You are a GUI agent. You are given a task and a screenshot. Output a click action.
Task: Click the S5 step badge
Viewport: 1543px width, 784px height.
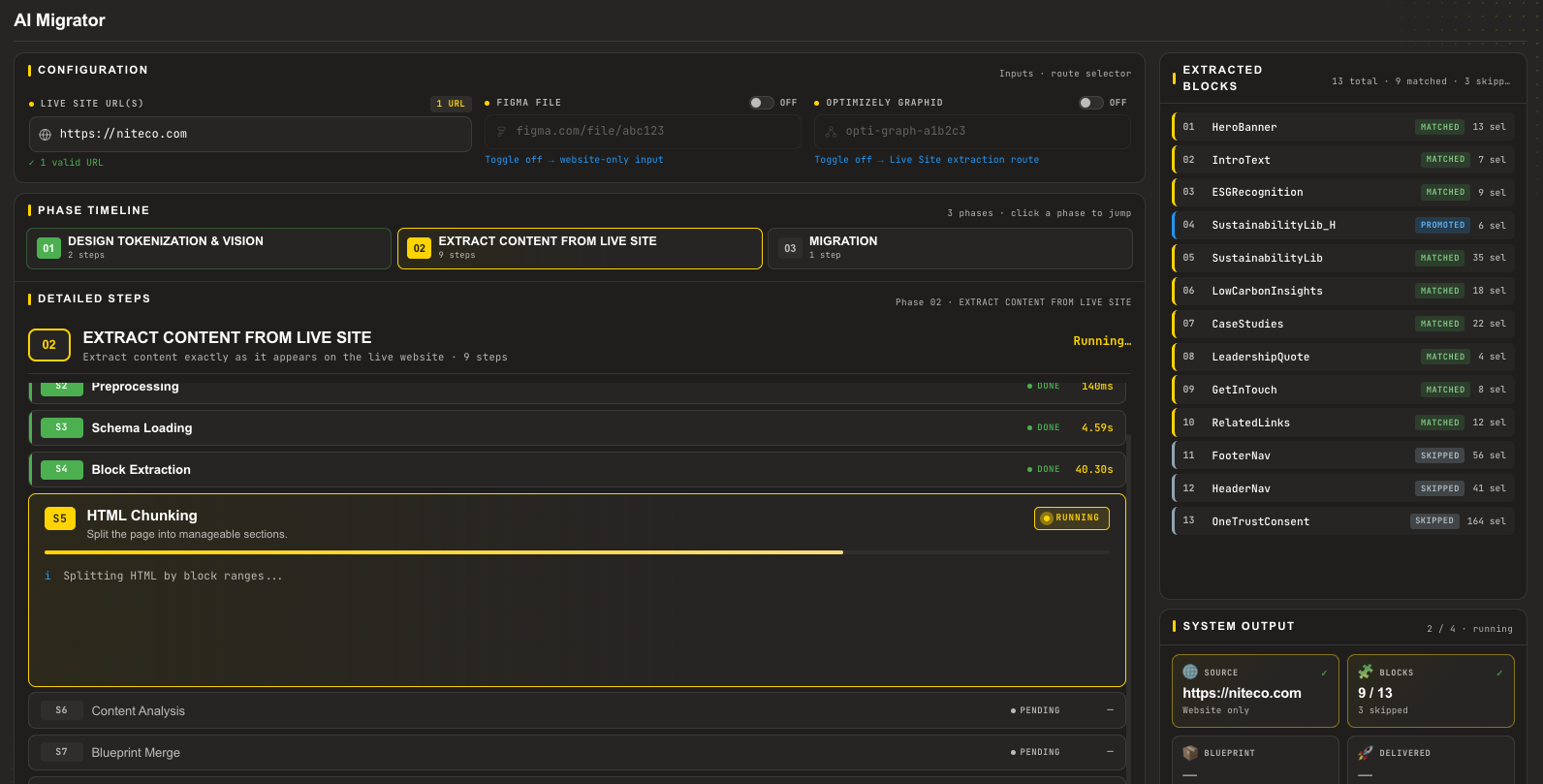click(x=60, y=518)
